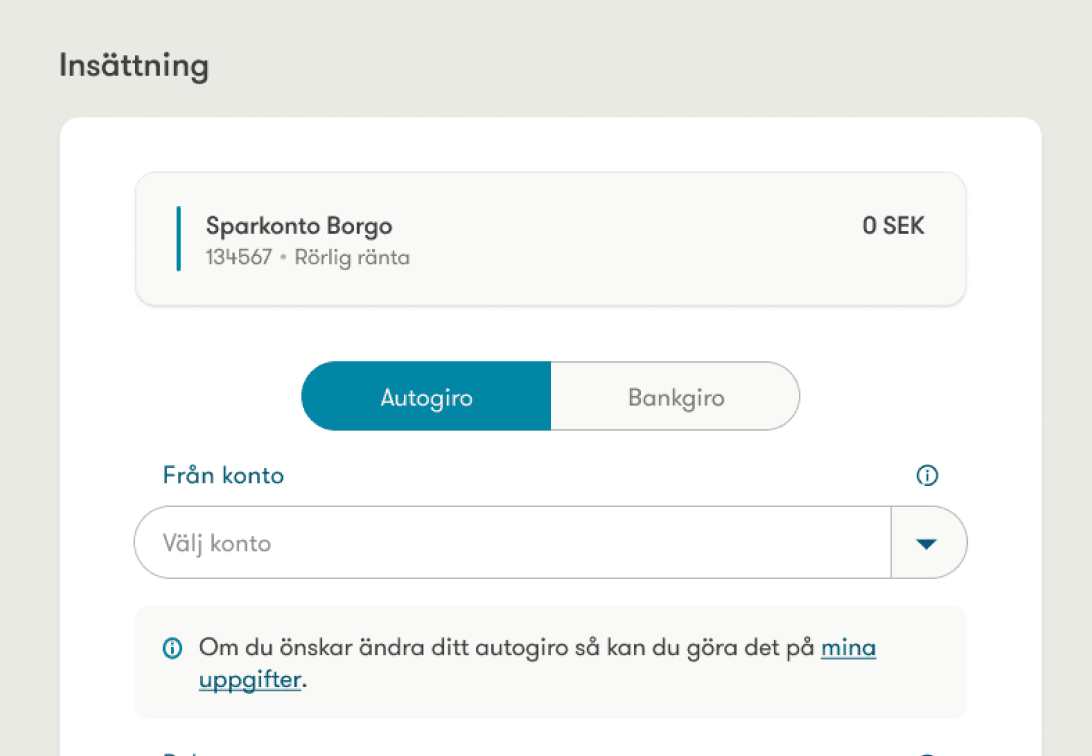This screenshot has height=756, width=1092.
Task: Select the Autogiro payment option
Action: 426,397
